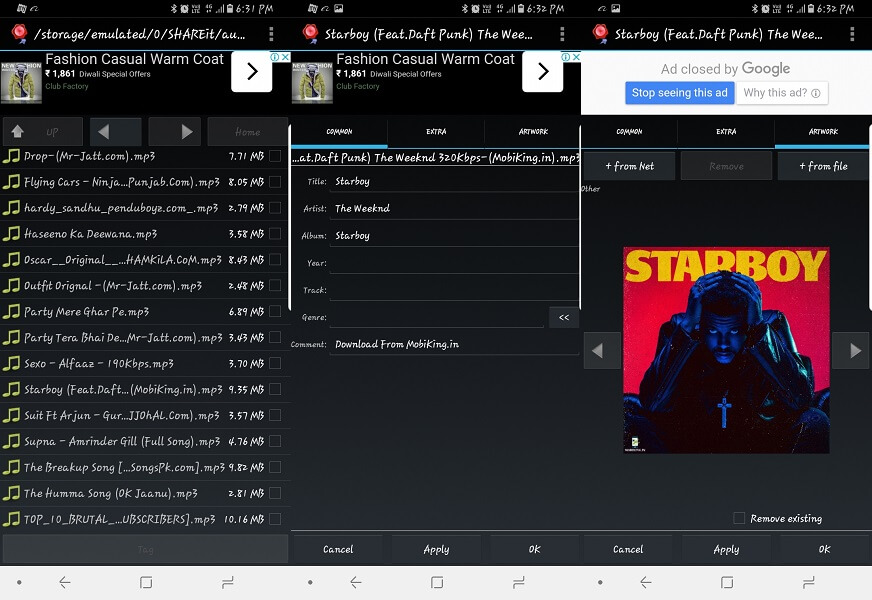Cancel tag editing on the Common tab screen
The width and height of the screenshot is (872, 600).
tap(338, 549)
